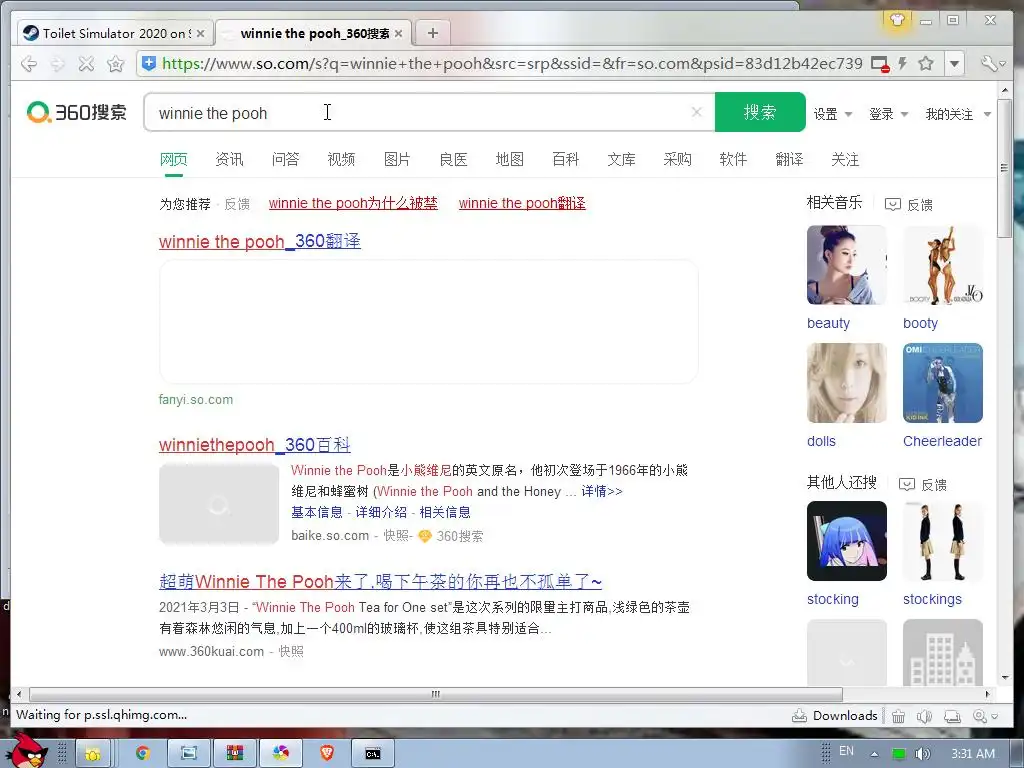Stop loading the page with X button
The height and width of the screenshot is (768, 1024).
tap(86, 64)
